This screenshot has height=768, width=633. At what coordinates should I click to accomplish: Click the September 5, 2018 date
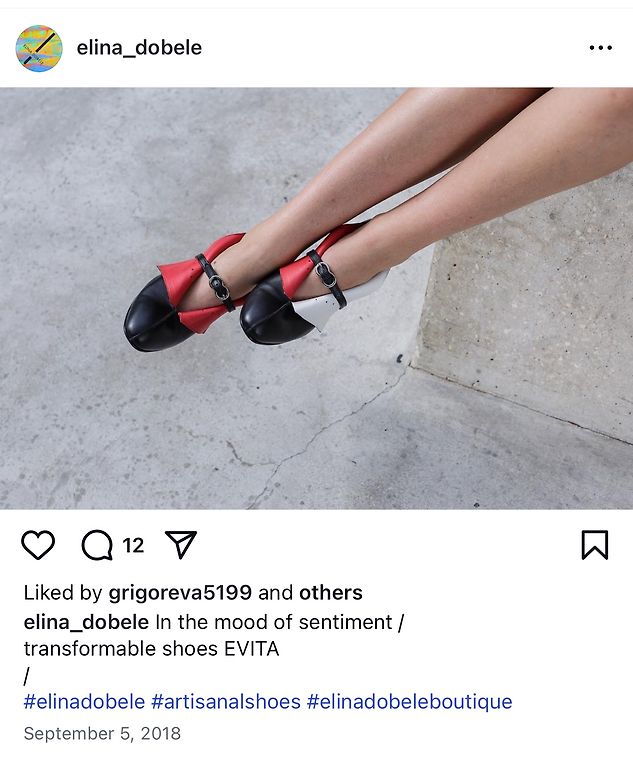pos(102,733)
